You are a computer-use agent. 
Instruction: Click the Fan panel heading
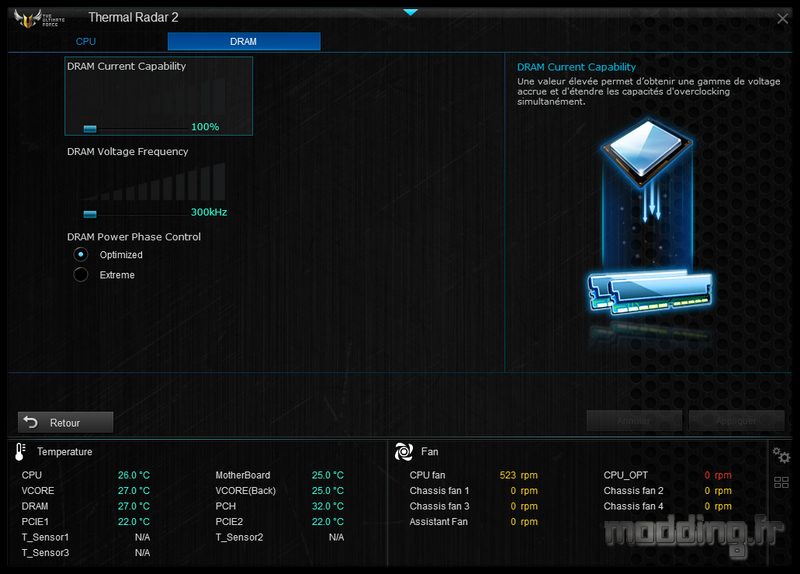pyautogui.click(x=430, y=452)
